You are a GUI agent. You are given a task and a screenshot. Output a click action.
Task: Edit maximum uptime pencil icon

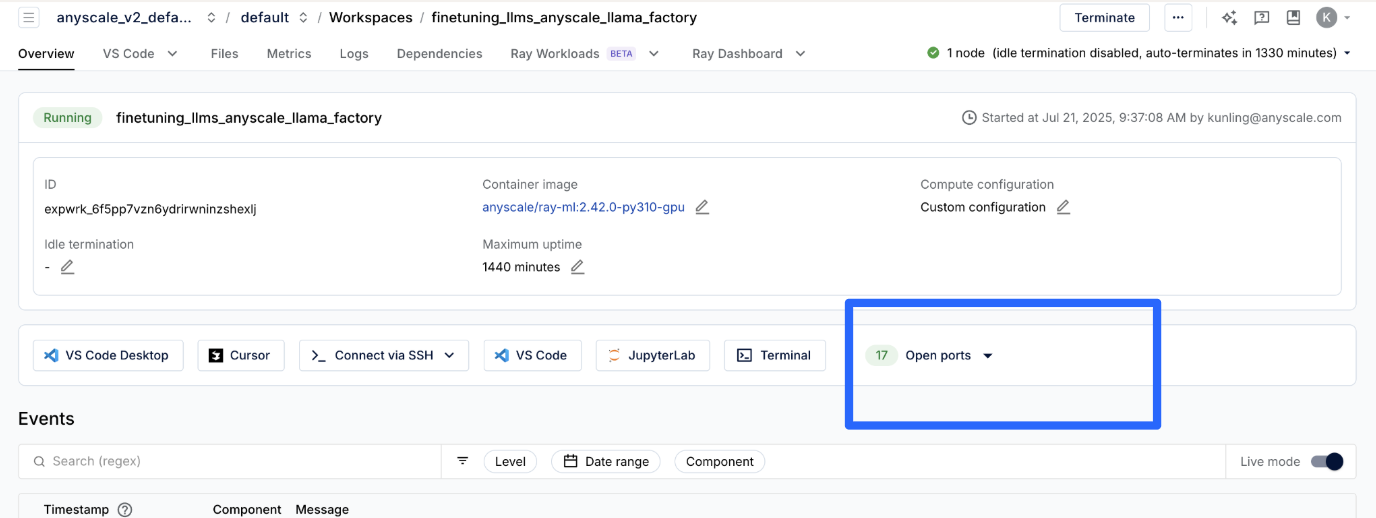(577, 267)
